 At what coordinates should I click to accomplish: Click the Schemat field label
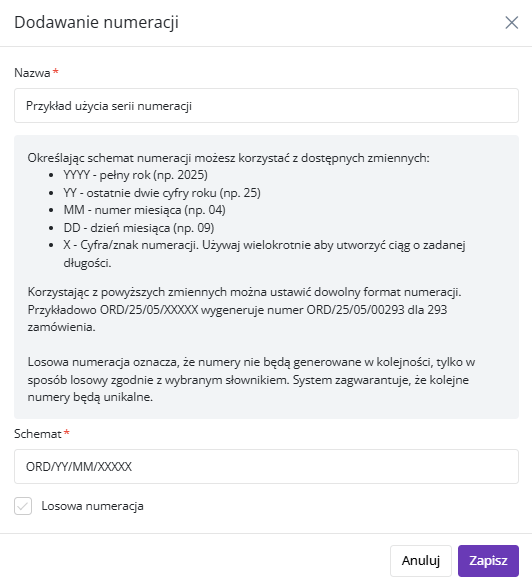(x=37, y=434)
